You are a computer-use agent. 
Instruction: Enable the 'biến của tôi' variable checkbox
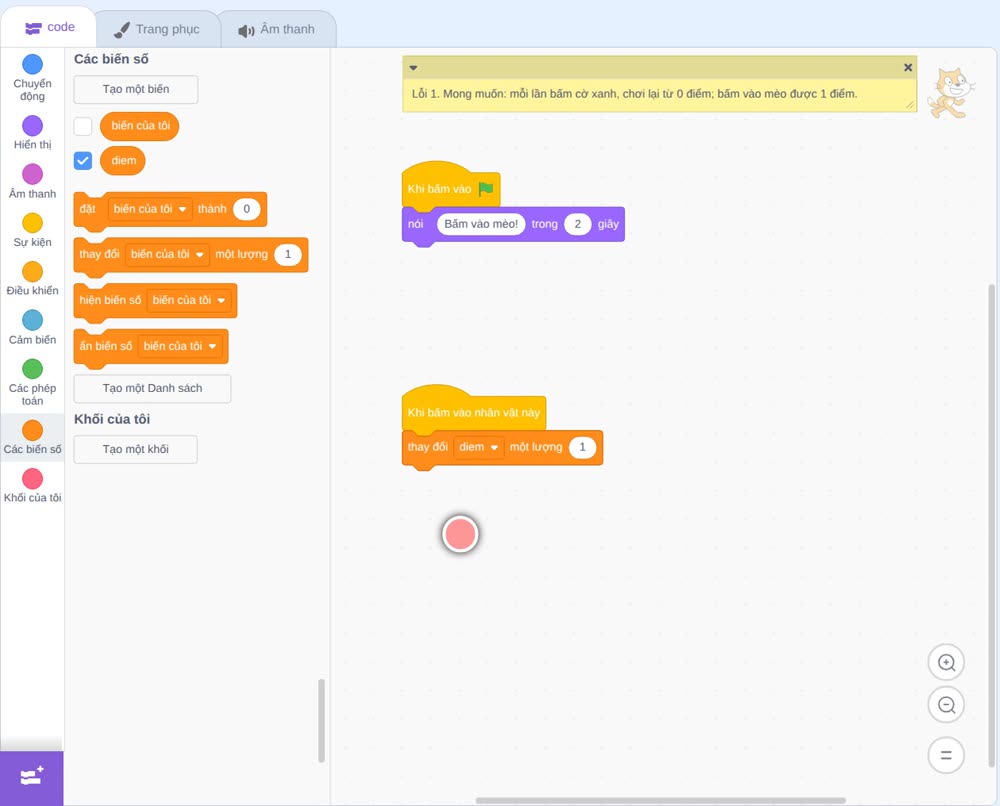pyautogui.click(x=83, y=126)
